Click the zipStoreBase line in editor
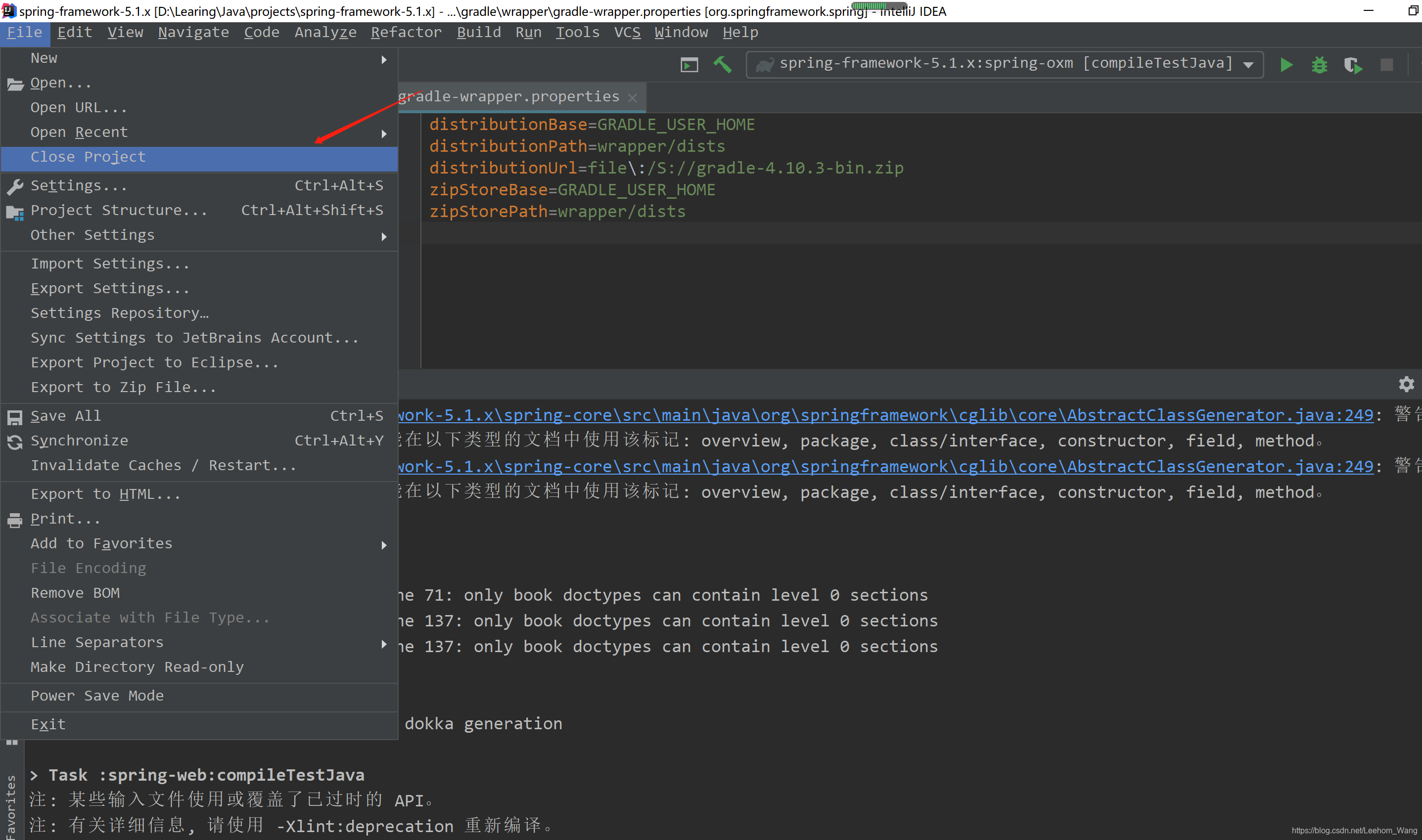Viewport: 1422px width, 840px height. [x=572, y=190]
